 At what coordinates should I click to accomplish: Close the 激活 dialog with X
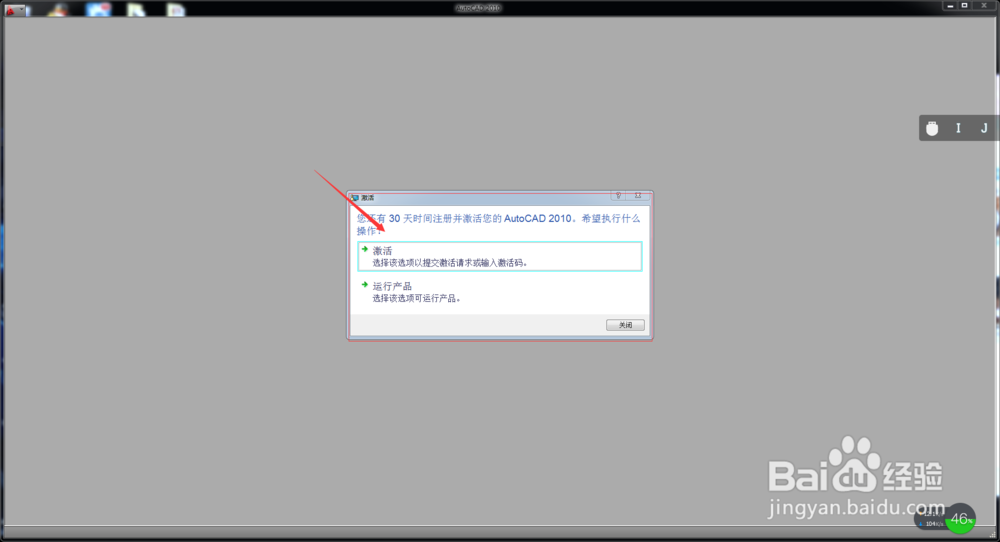point(638,196)
